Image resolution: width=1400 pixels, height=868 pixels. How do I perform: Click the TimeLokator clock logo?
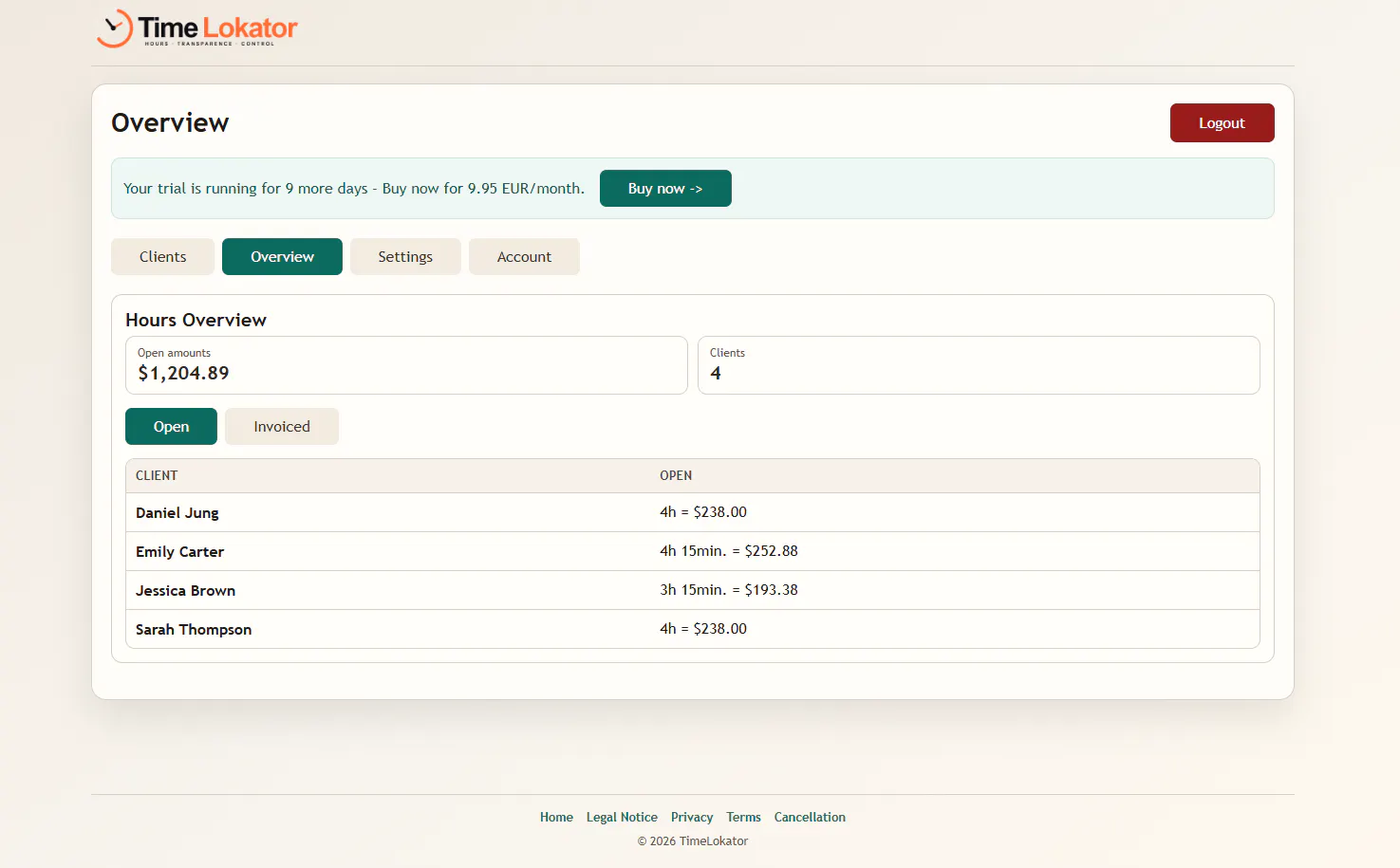coord(196,28)
